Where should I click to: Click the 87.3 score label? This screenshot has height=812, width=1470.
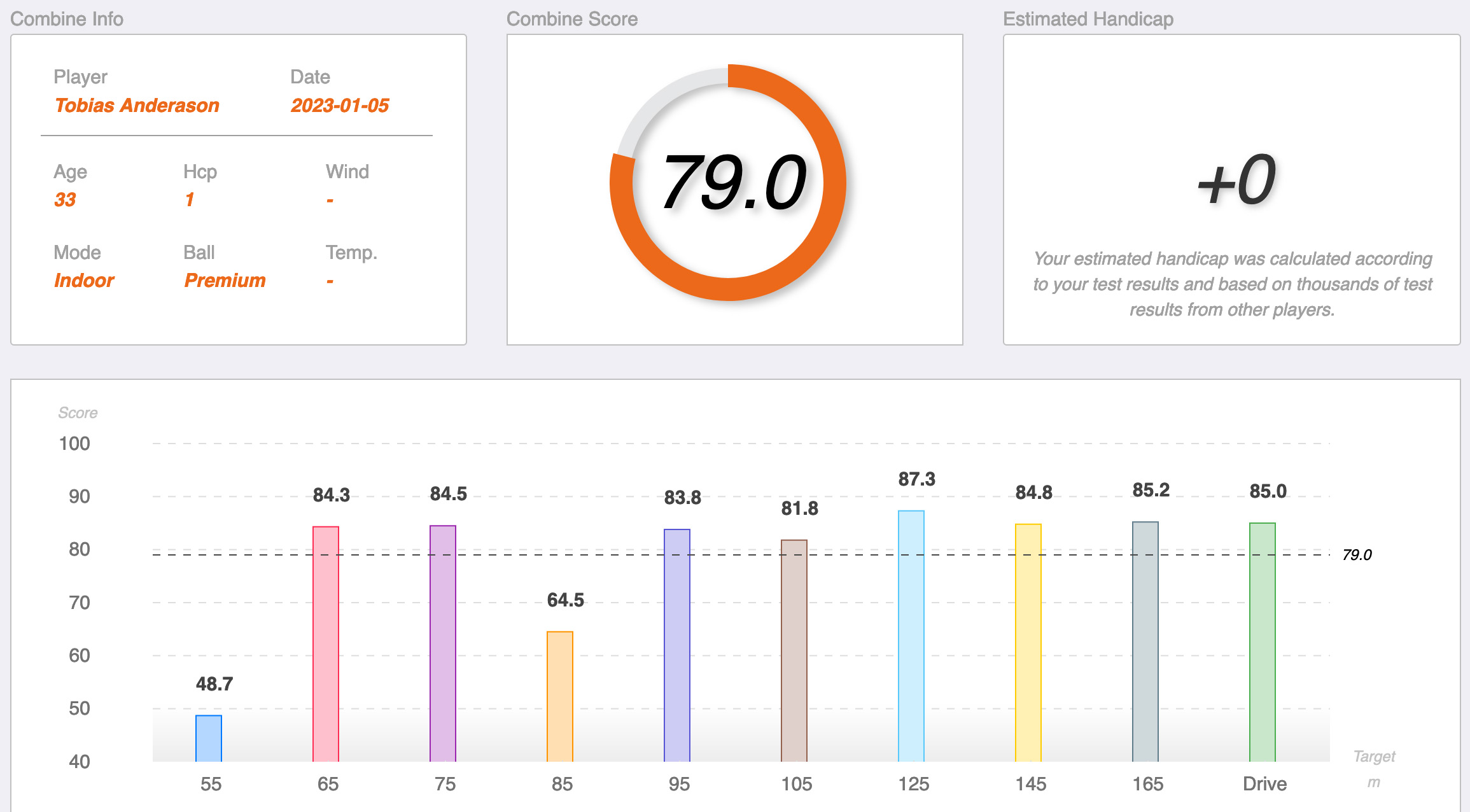916,479
